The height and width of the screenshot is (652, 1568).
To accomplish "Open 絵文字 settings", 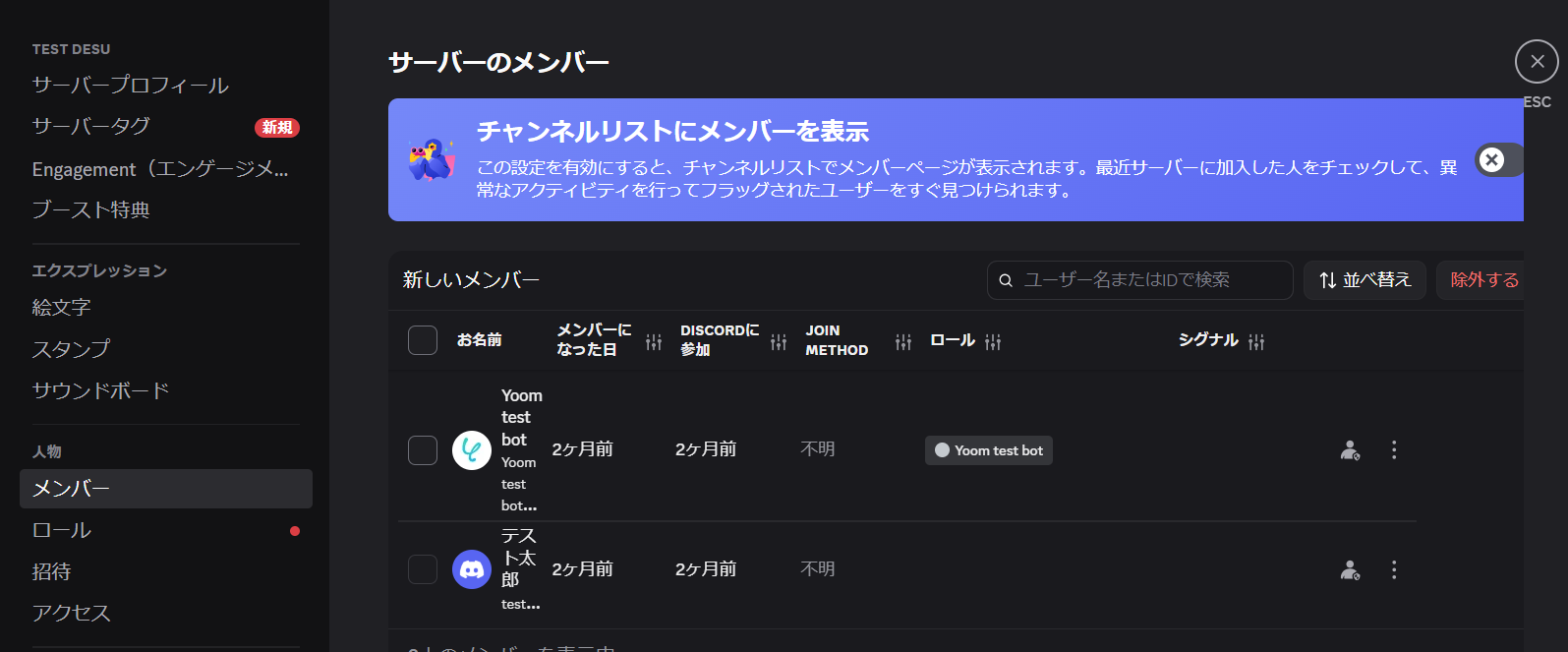I will [61, 308].
